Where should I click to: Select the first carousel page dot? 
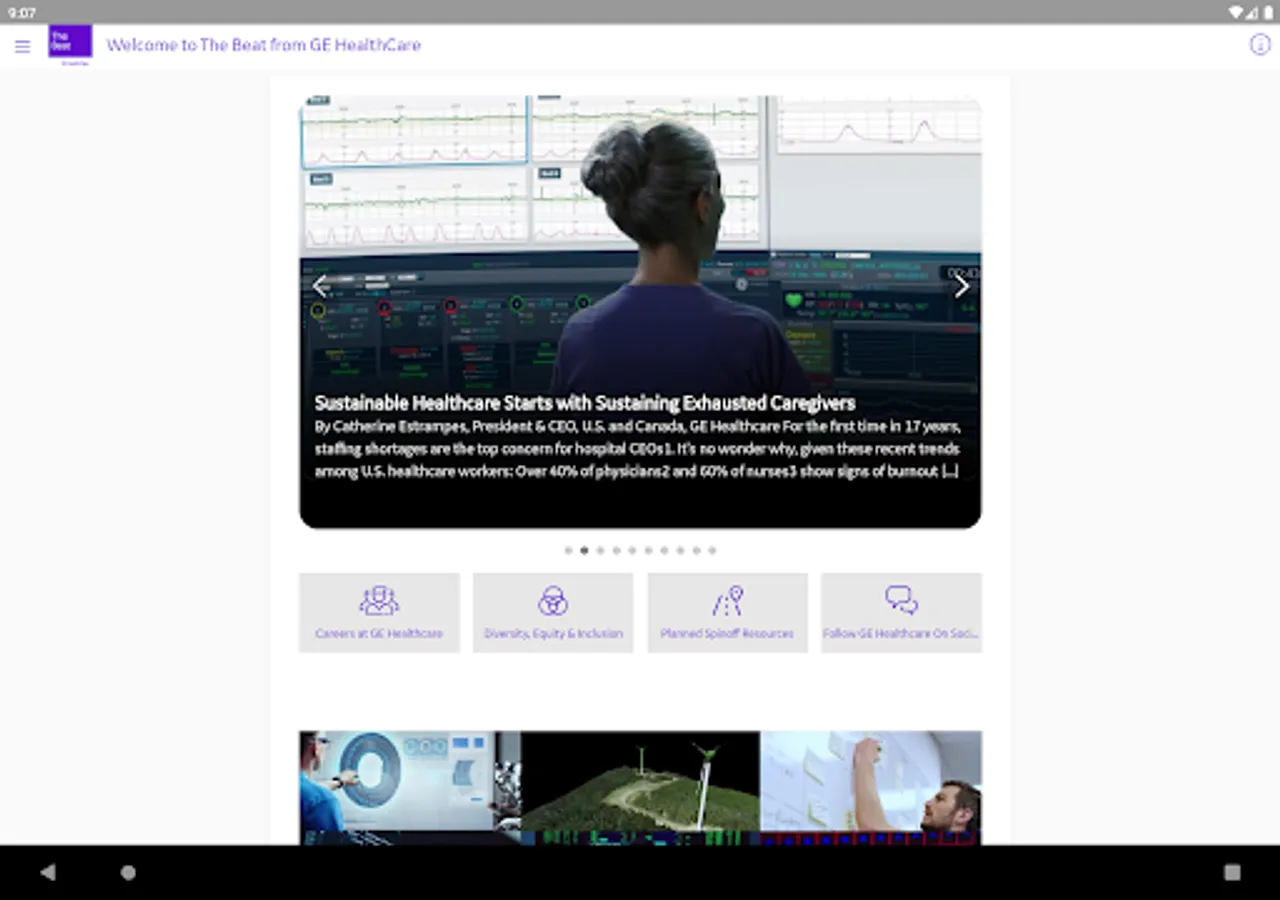pyautogui.click(x=569, y=550)
